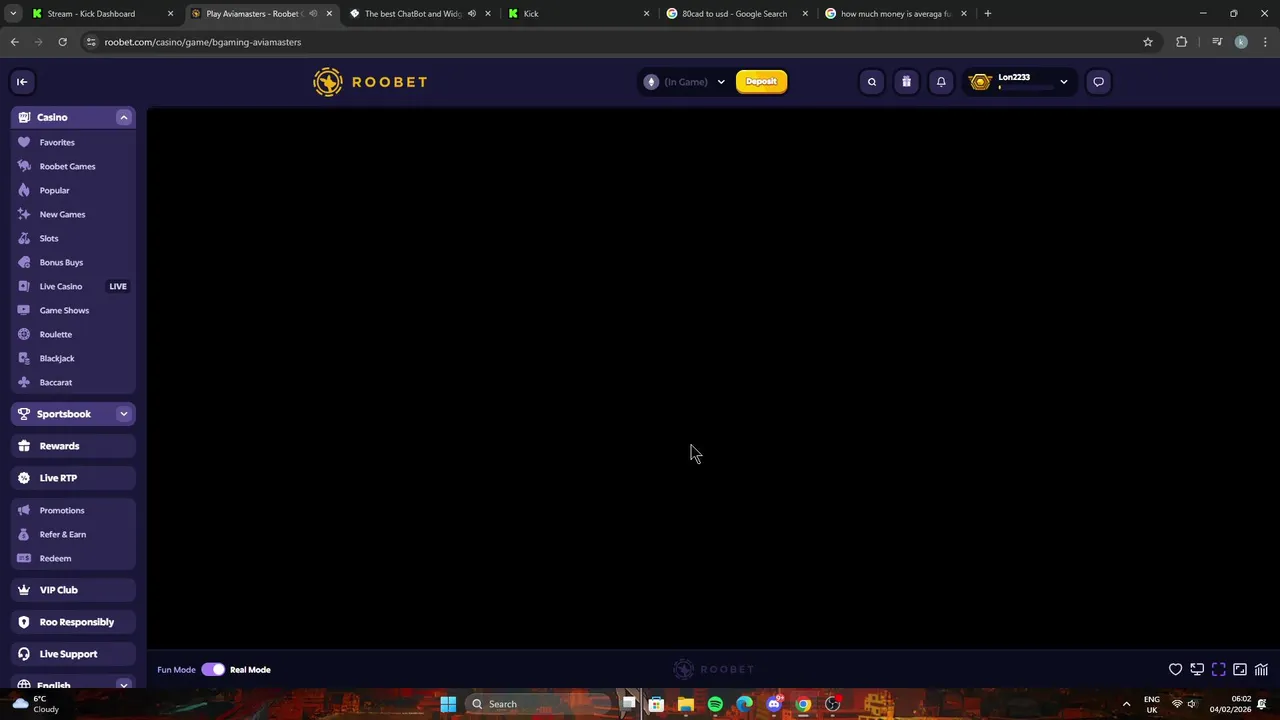Viewport: 1280px width, 720px height.
Task: Mute the Aviamasters tab audio
Action: (x=313, y=14)
